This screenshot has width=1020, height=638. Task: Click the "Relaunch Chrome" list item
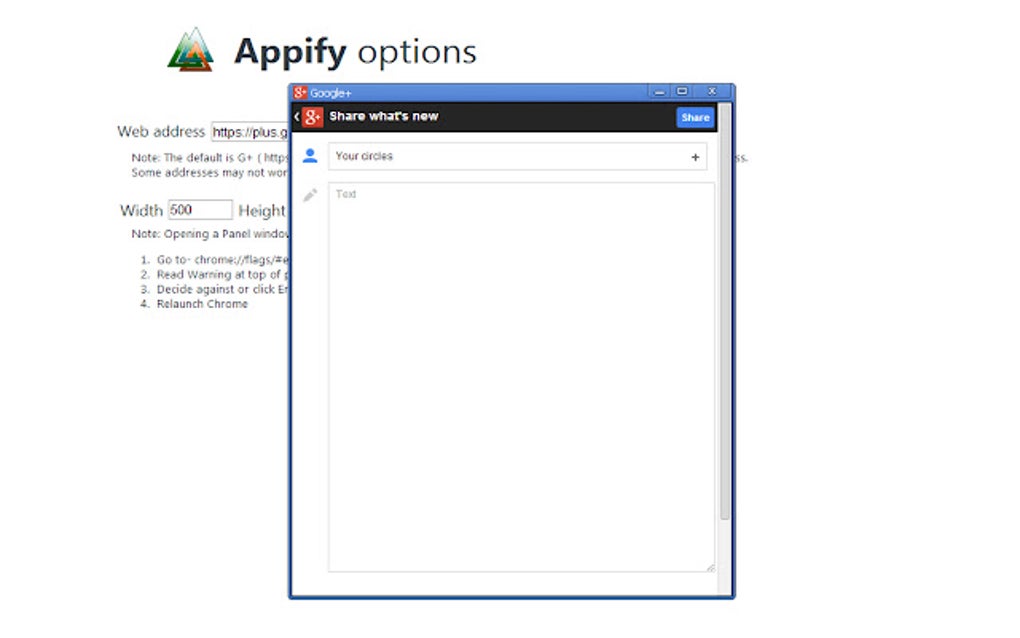click(202, 304)
